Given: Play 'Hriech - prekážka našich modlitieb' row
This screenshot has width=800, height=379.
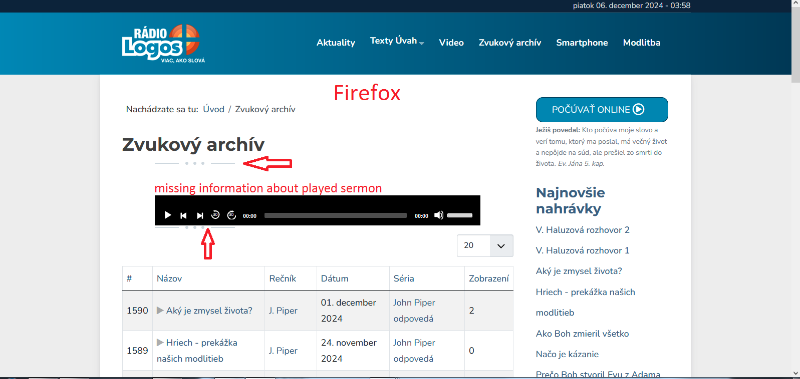Looking at the screenshot, I should (x=197, y=350).
